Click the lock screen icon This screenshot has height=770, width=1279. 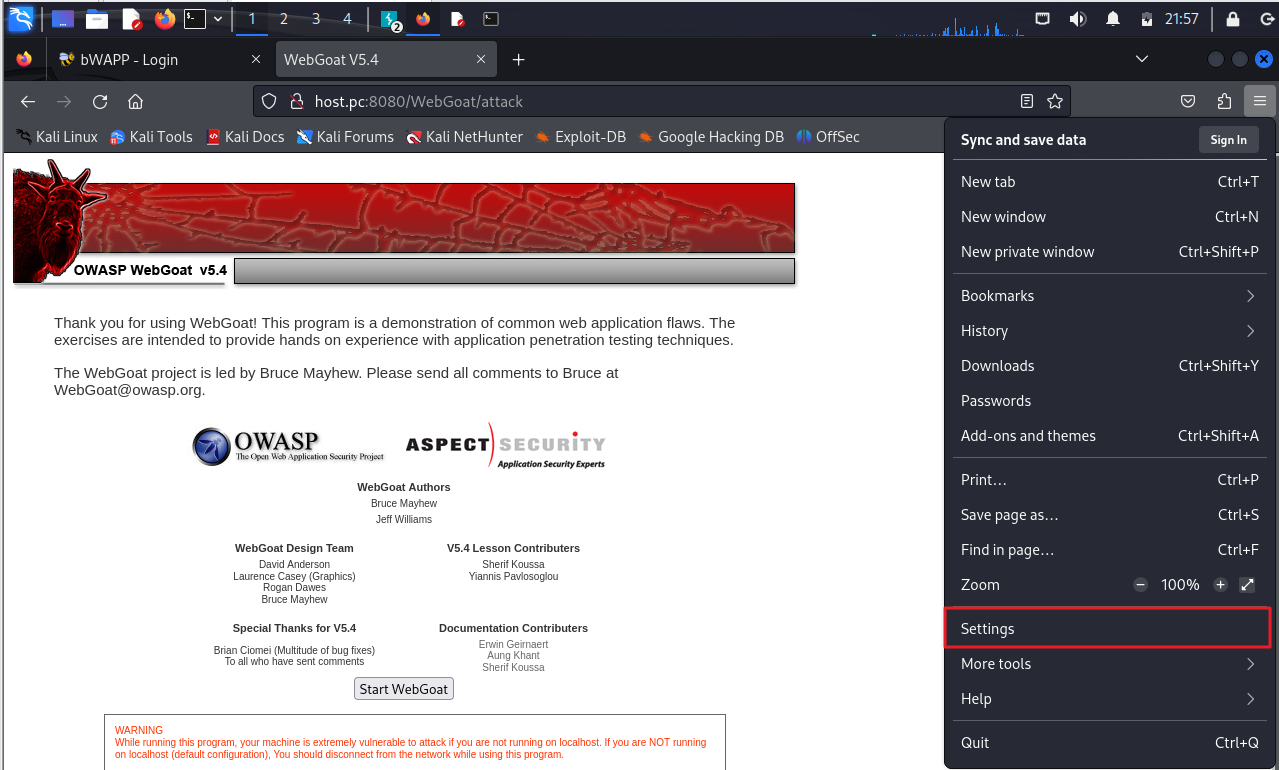click(1232, 18)
